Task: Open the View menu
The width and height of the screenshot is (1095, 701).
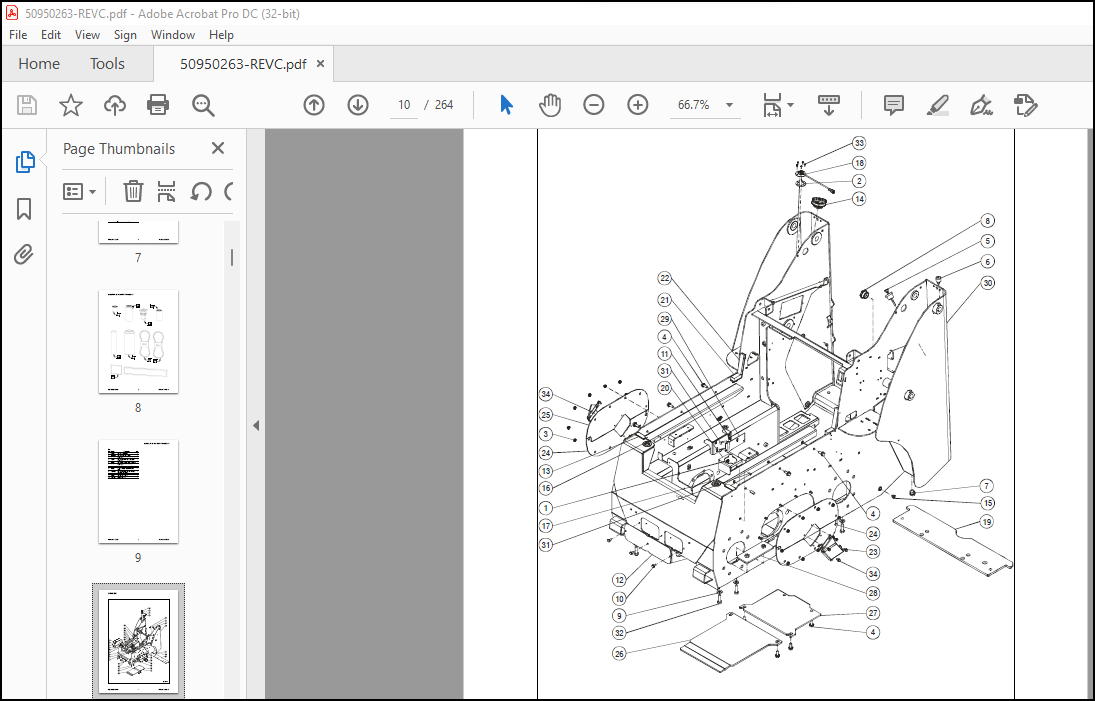Action: pos(87,35)
